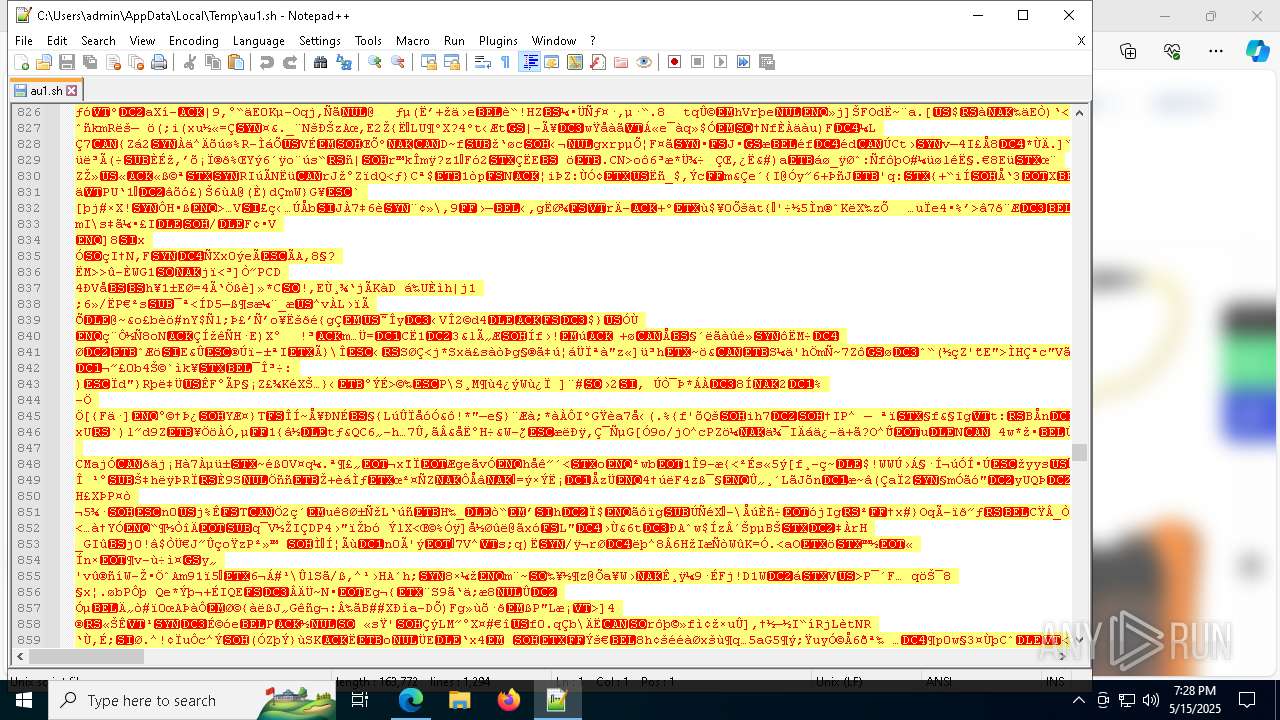
Task: Open Find with the binoculars icon
Action: pos(321,62)
